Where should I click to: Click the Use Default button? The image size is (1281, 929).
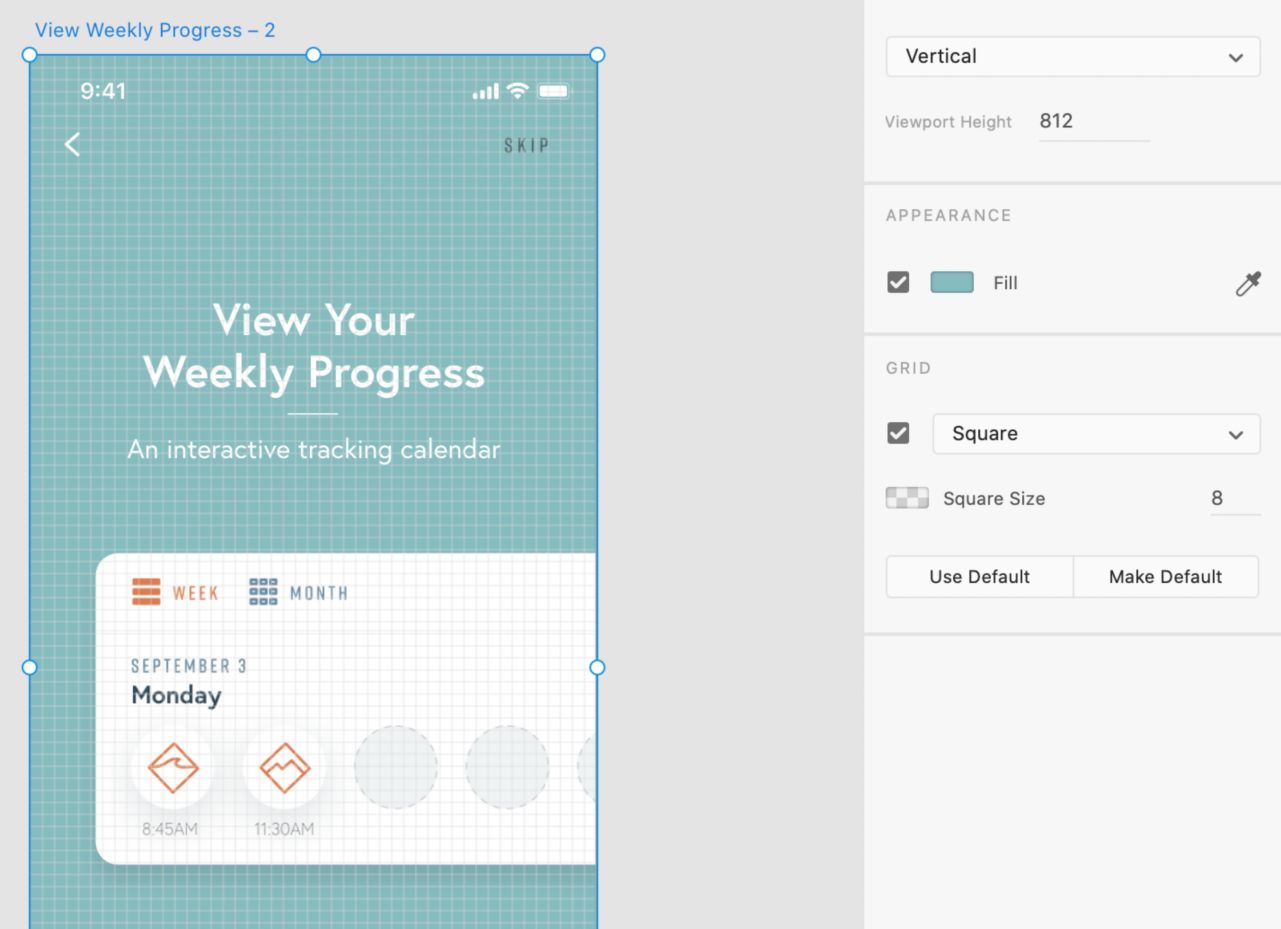979,577
